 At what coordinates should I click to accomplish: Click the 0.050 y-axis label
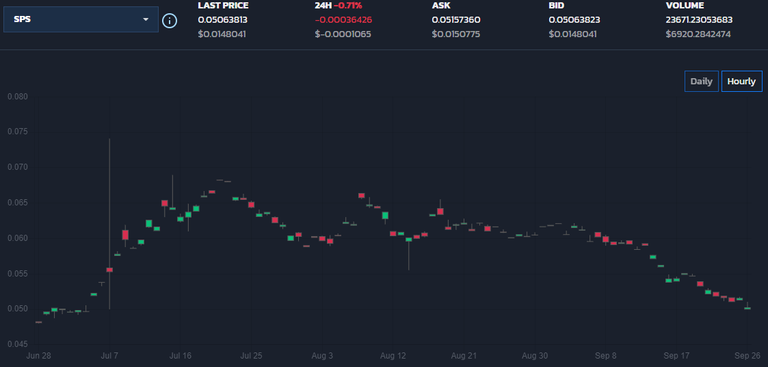click(18, 309)
